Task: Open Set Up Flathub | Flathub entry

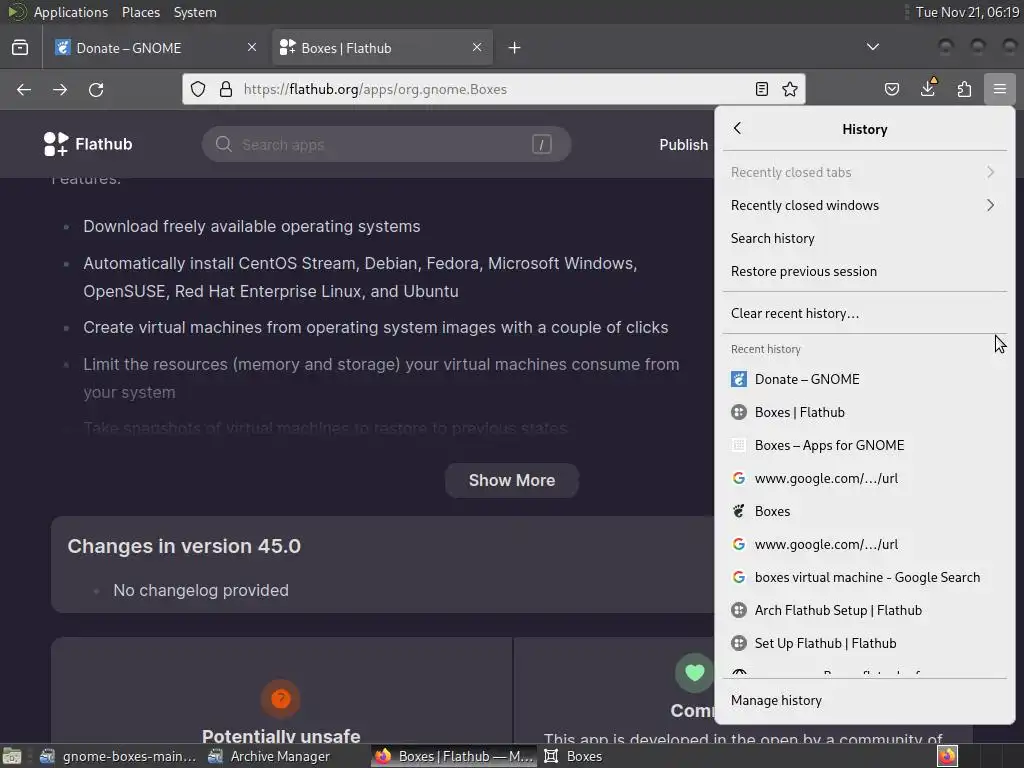Action: pos(865,643)
